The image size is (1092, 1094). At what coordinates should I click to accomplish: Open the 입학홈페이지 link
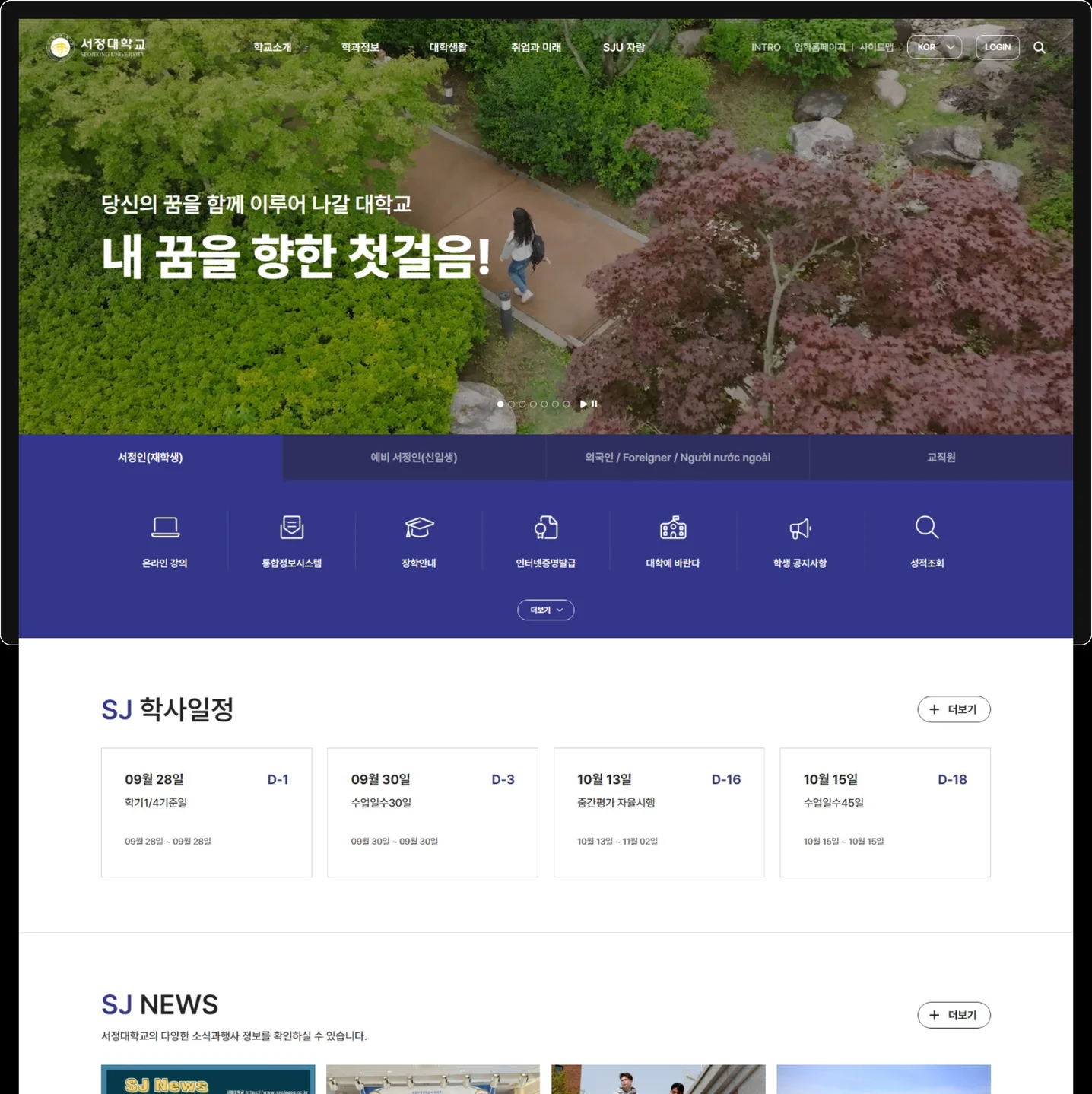[x=820, y=47]
